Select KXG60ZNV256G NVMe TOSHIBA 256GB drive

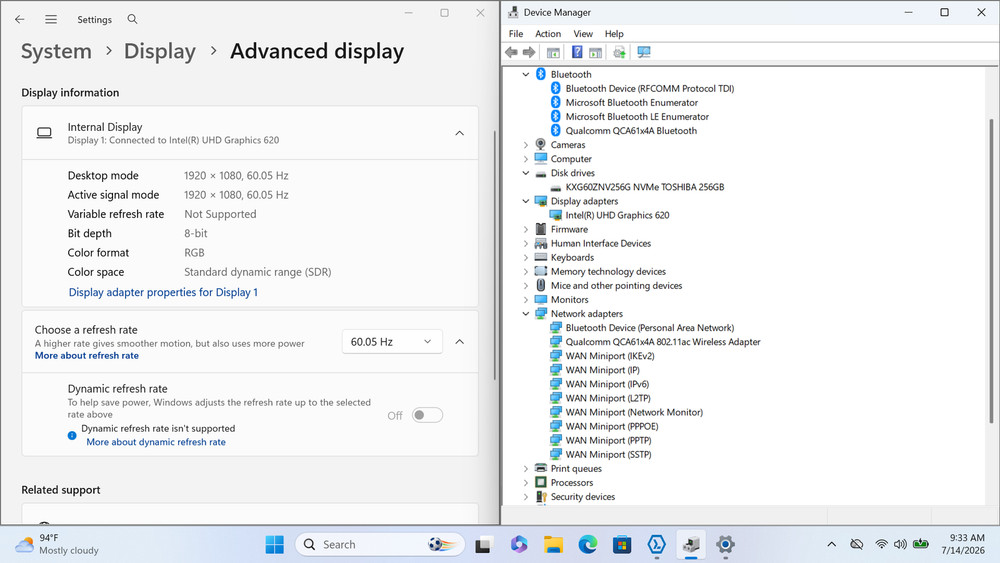click(645, 187)
